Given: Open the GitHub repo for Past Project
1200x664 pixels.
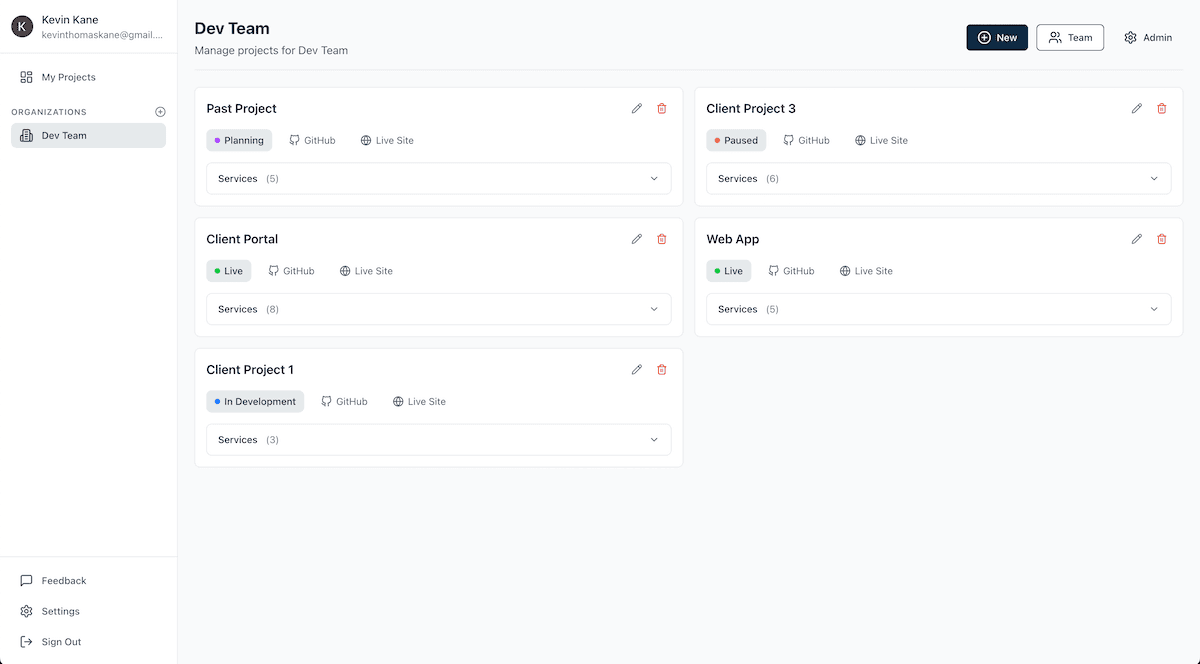Looking at the screenshot, I should pyautogui.click(x=312, y=140).
